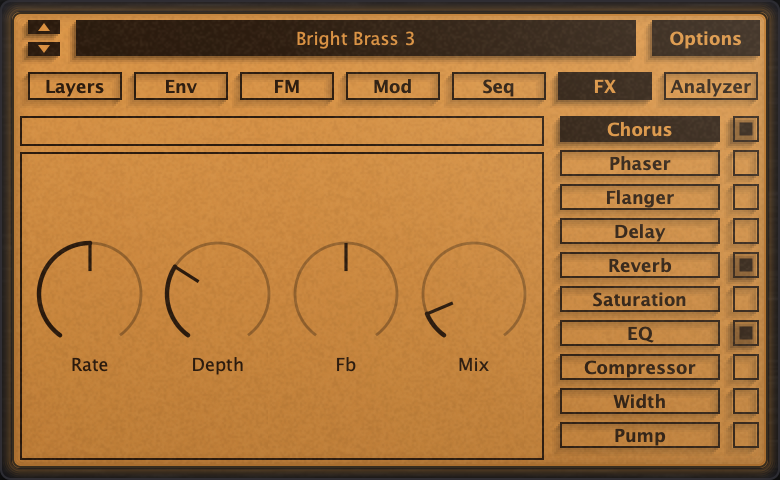This screenshot has width=780, height=480.
Task: Click the Fb feedback knob
Action: 346,293
